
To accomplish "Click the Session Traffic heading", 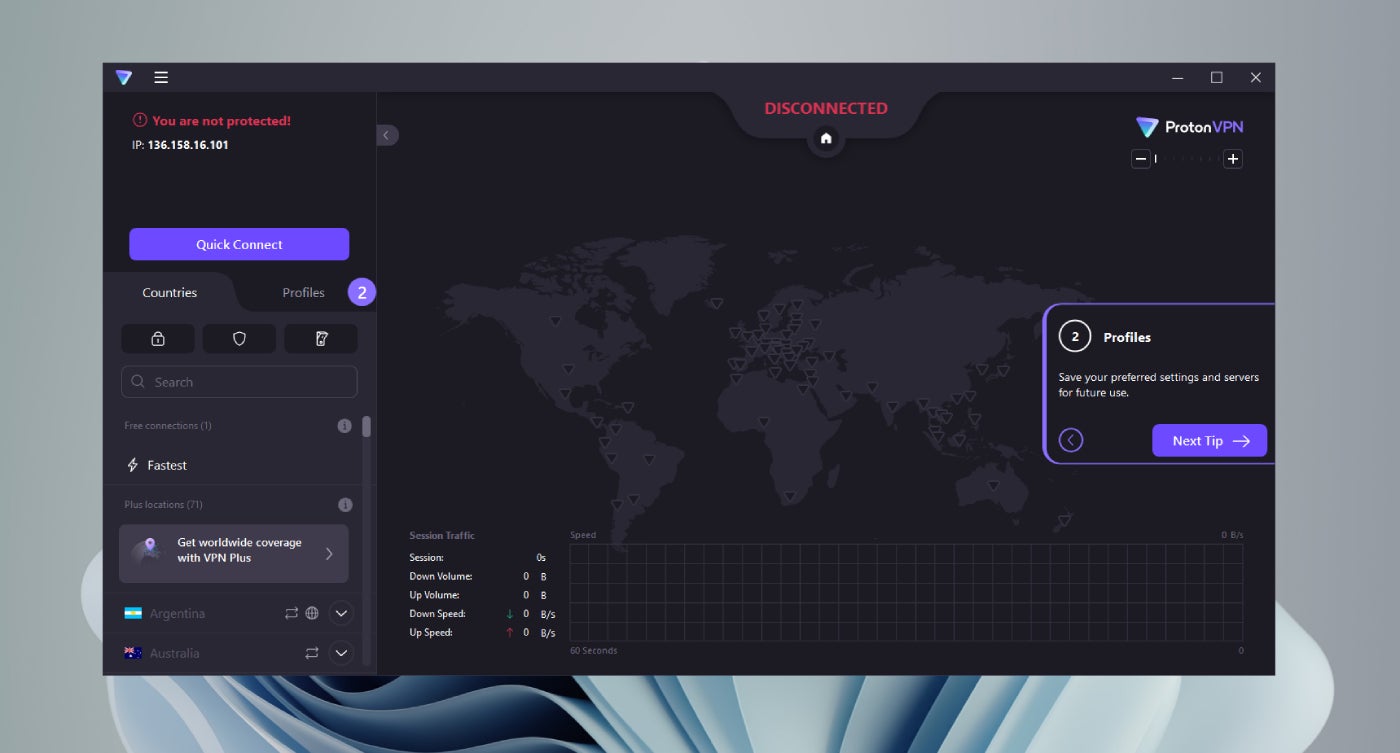I will pos(442,536).
